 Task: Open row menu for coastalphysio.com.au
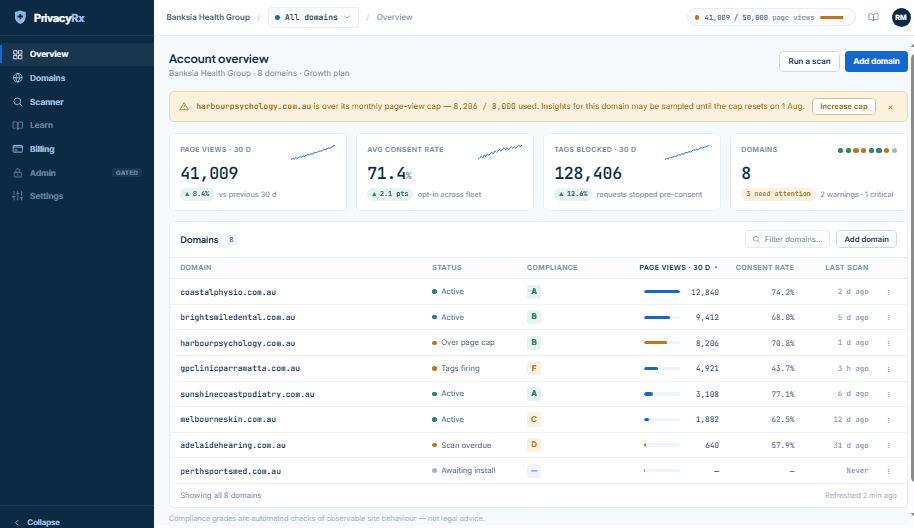click(x=888, y=293)
